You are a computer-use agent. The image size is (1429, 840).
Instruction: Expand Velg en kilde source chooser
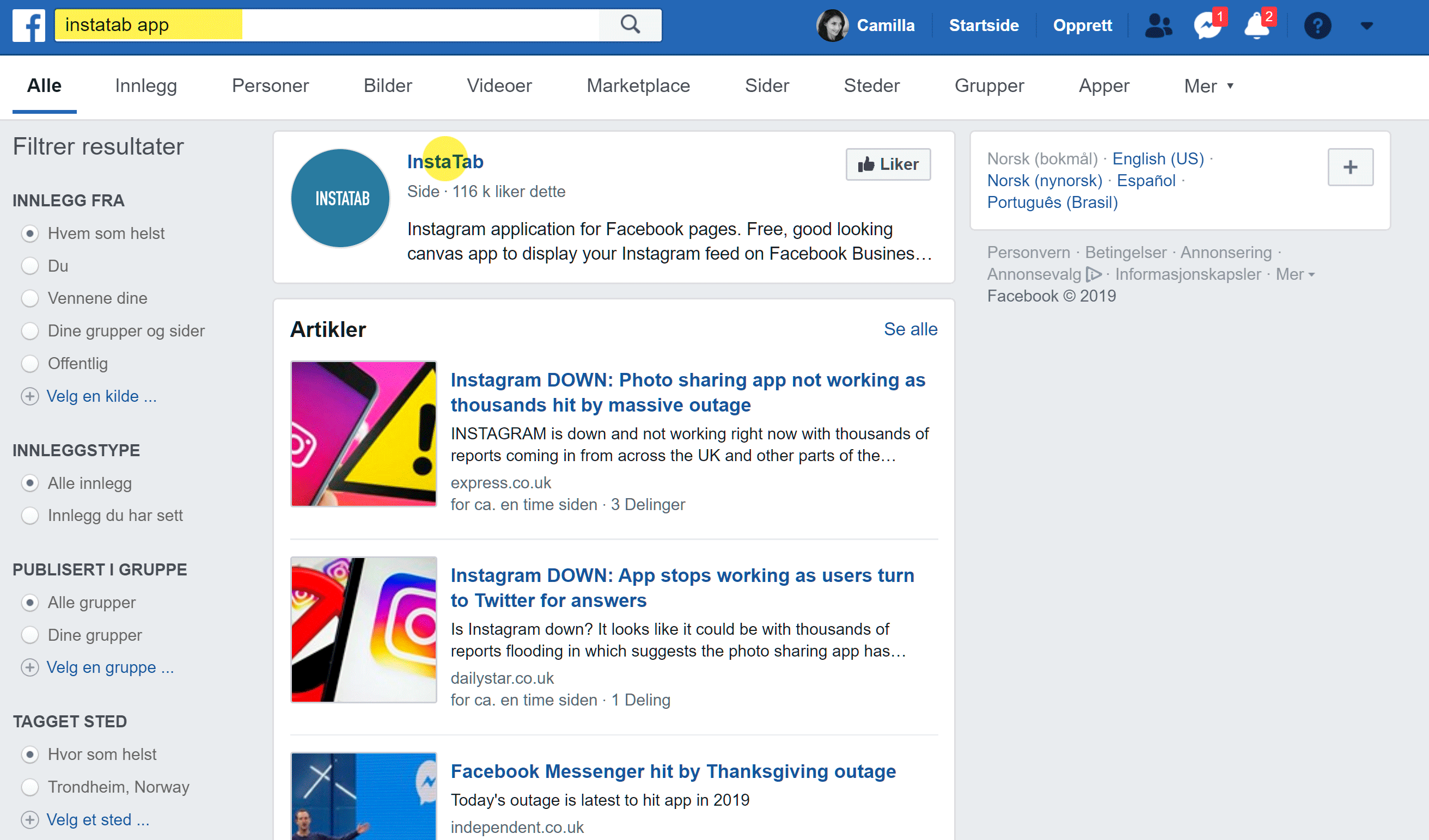point(101,396)
